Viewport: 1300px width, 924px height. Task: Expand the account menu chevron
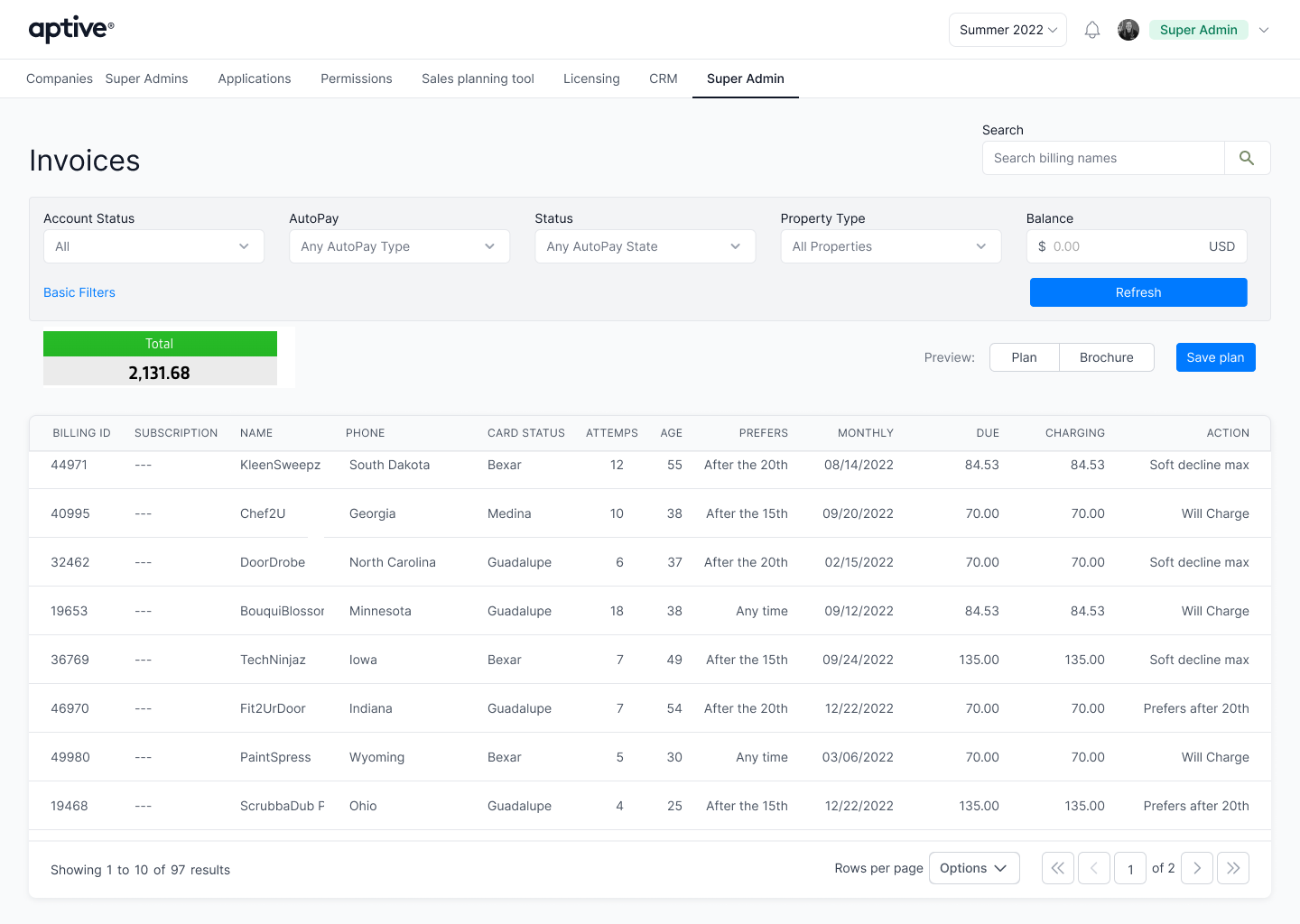[x=1264, y=30]
